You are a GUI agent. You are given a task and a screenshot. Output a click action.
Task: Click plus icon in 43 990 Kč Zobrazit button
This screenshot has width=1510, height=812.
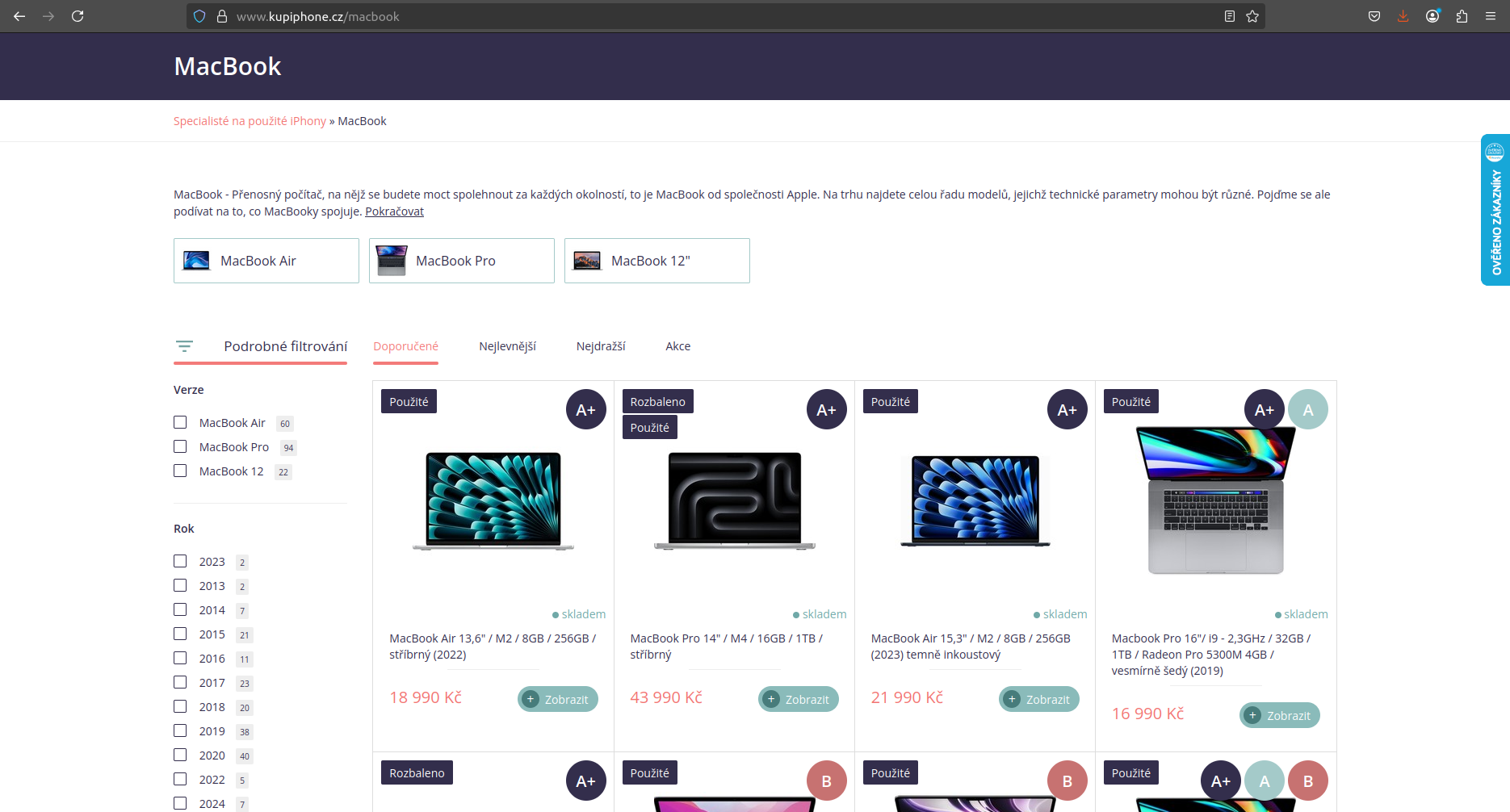pos(771,699)
